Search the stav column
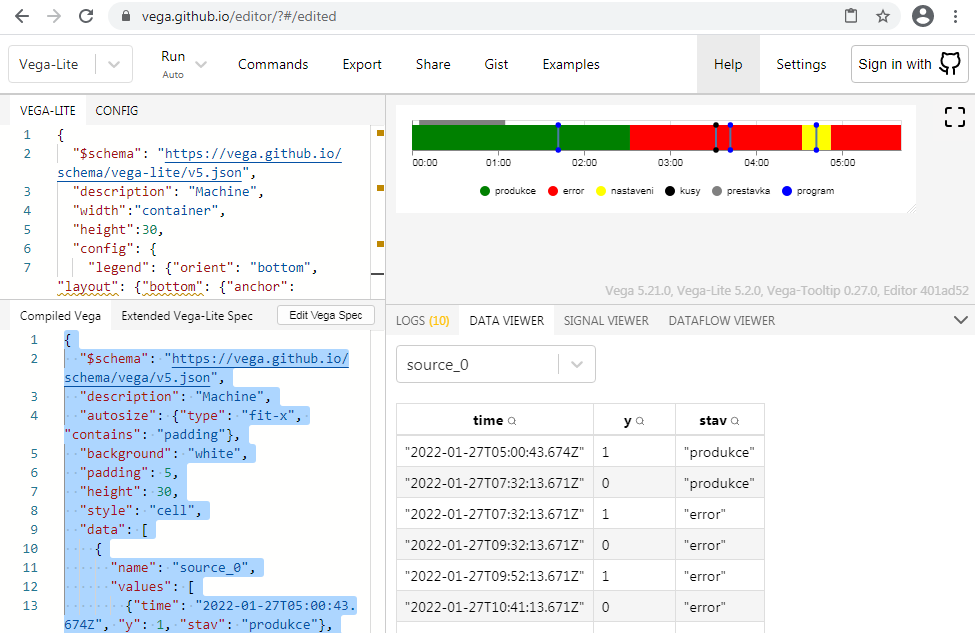Viewport: 975px width, 633px height. (x=735, y=421)
